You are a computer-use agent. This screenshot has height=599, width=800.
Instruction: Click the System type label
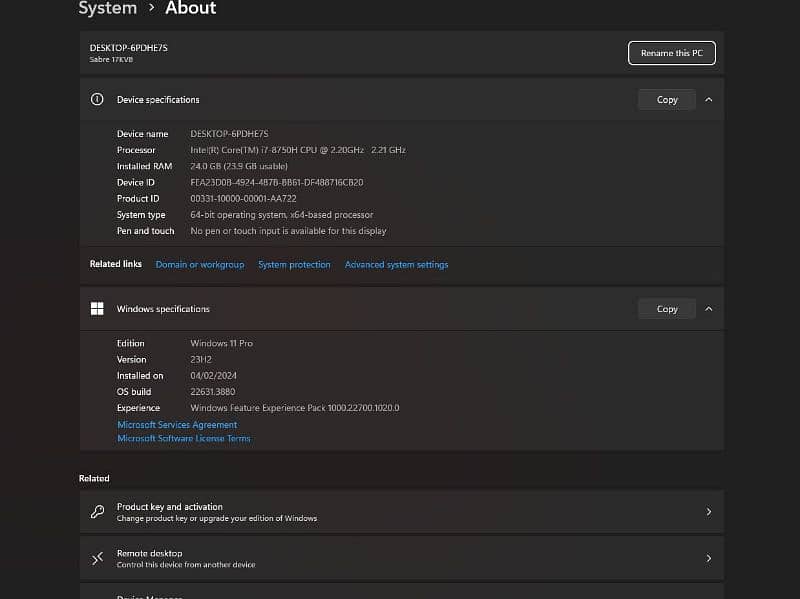(x=141, y=215)
